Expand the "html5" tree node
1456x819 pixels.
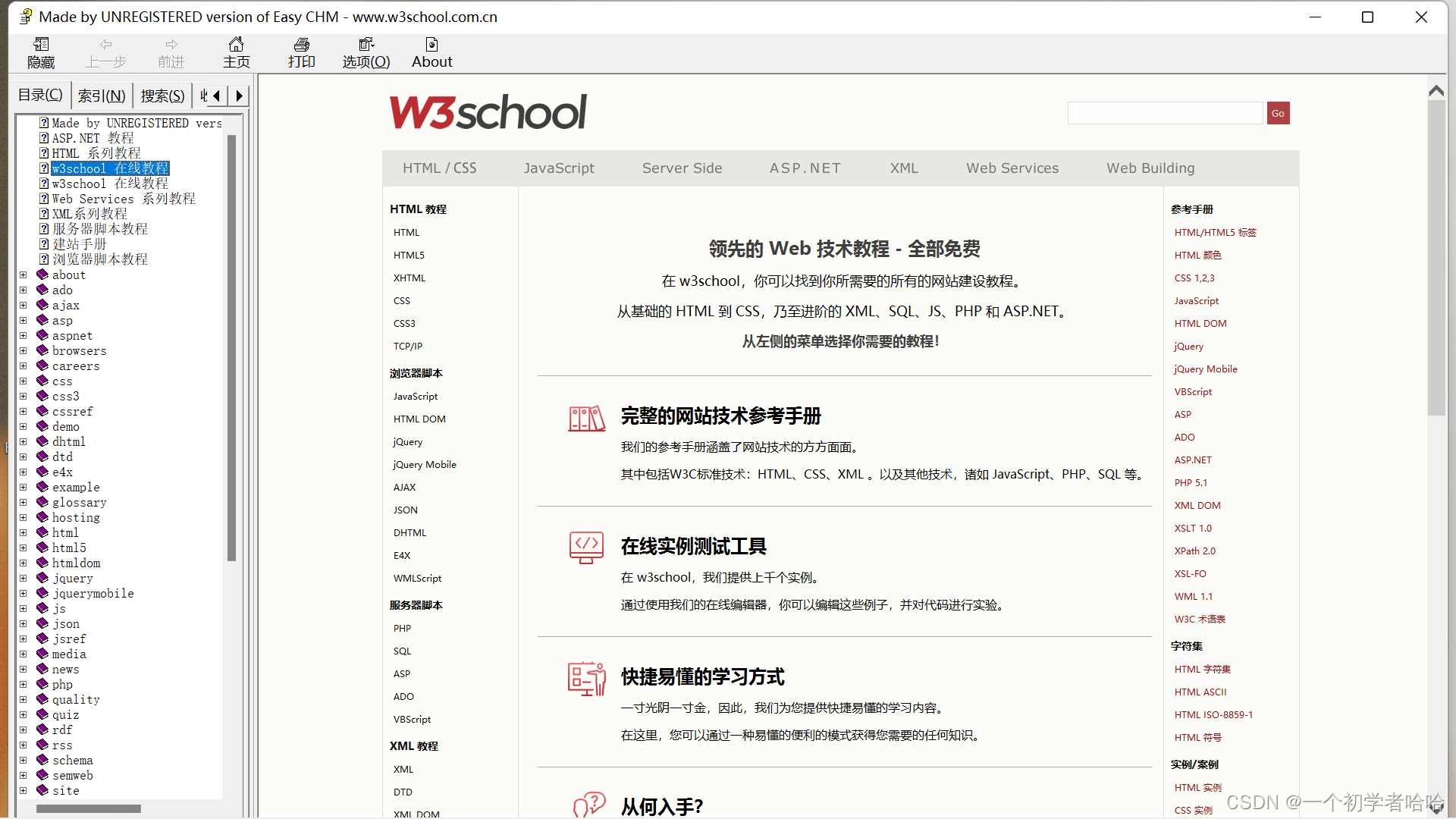[23, 547]
